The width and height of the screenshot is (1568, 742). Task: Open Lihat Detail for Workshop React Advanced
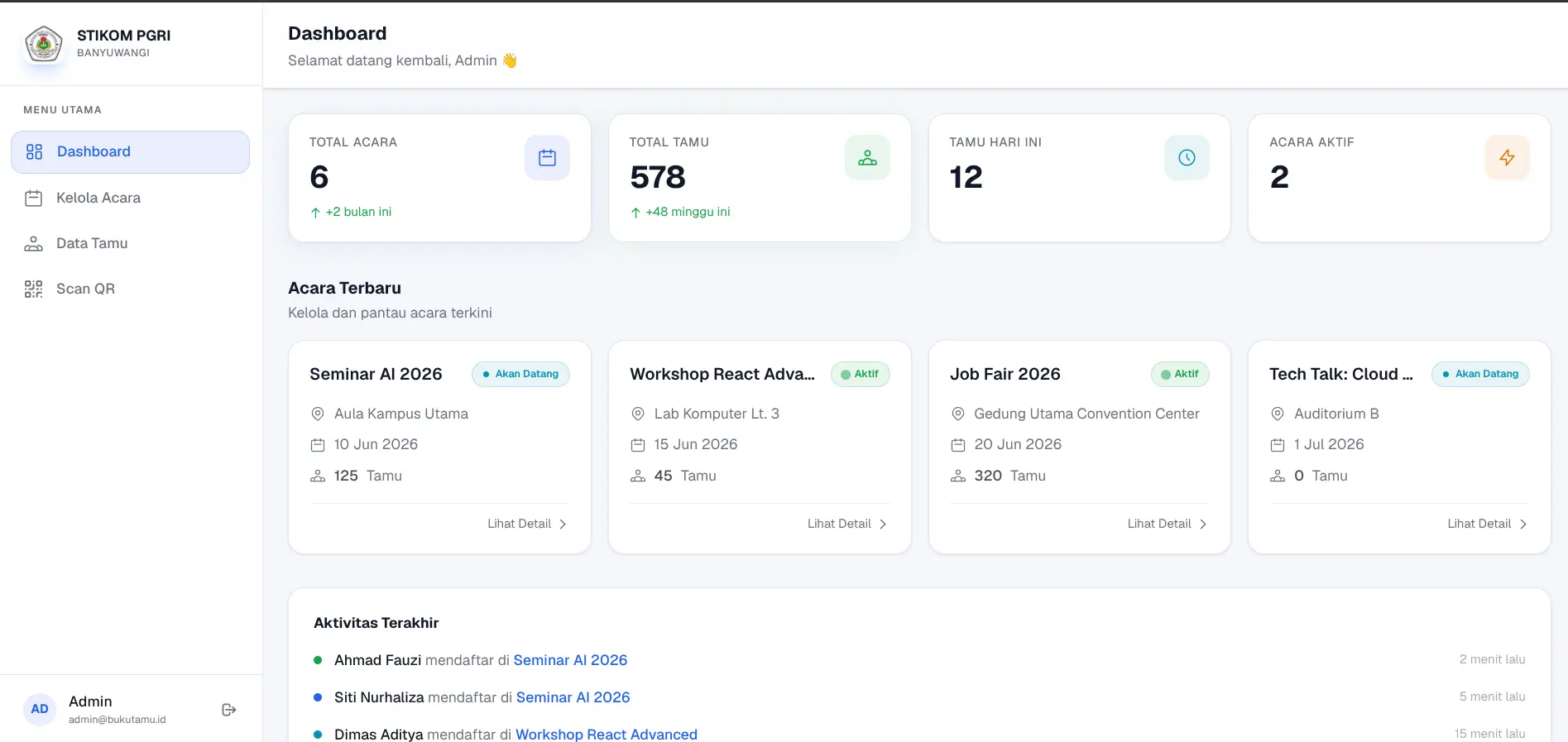[847, 524]
